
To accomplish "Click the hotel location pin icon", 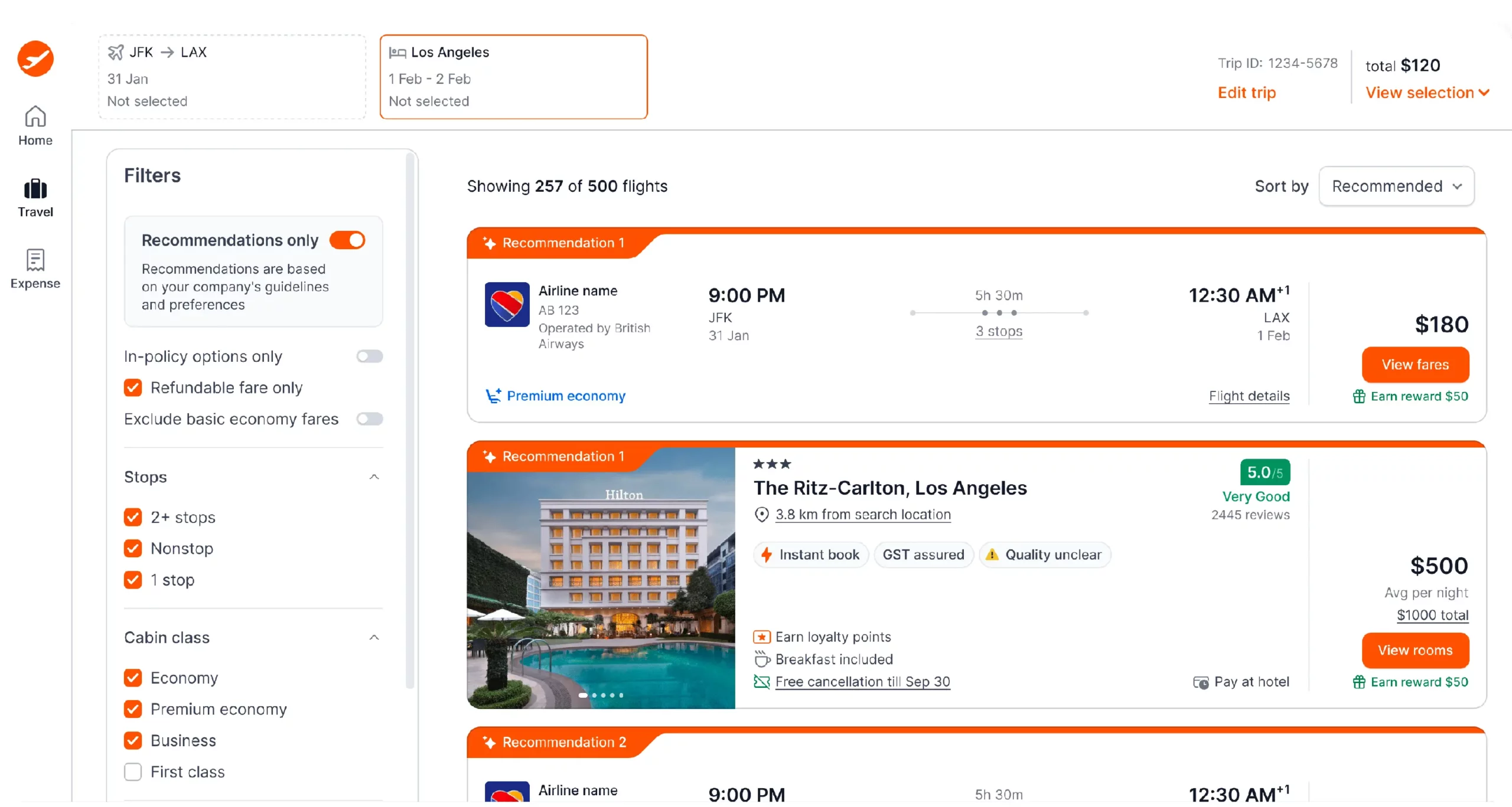I will [762, 514].
